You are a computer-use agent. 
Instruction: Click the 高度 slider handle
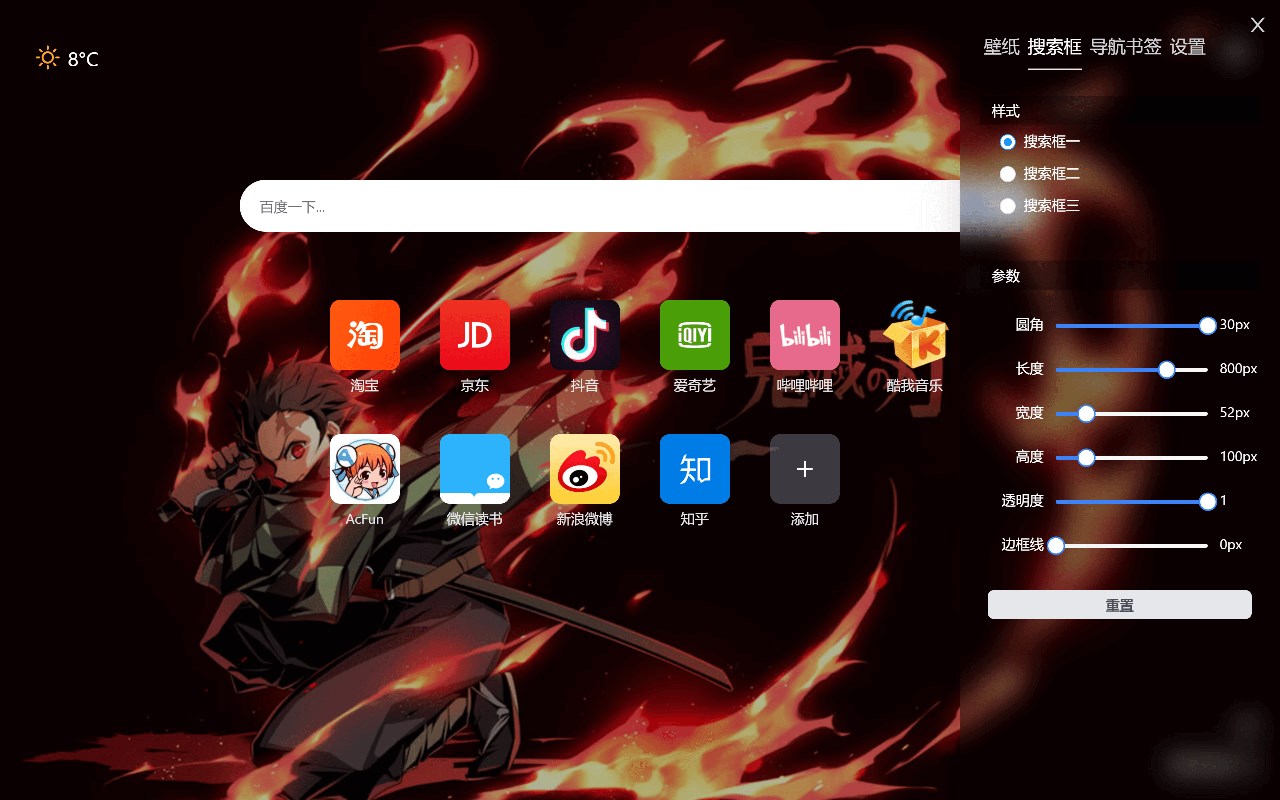click(x=1086, y=457)
